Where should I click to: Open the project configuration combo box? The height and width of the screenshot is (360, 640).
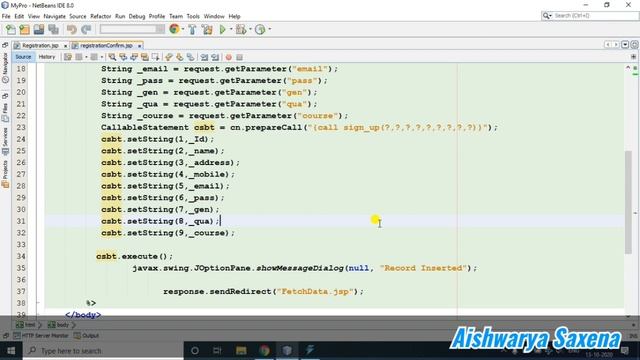point(132,29)
